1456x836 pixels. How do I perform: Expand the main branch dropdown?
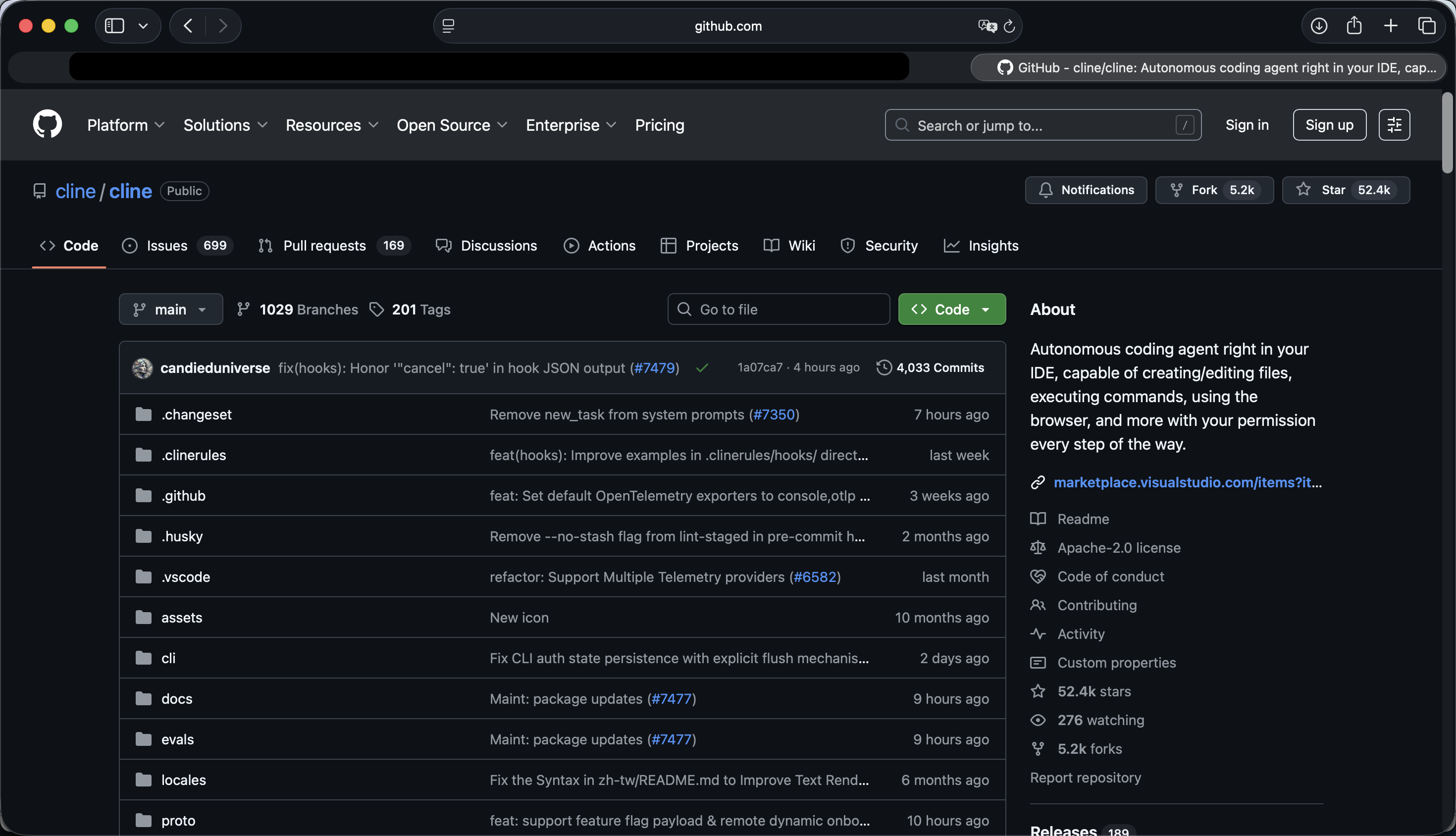click(x=170, y=310)
